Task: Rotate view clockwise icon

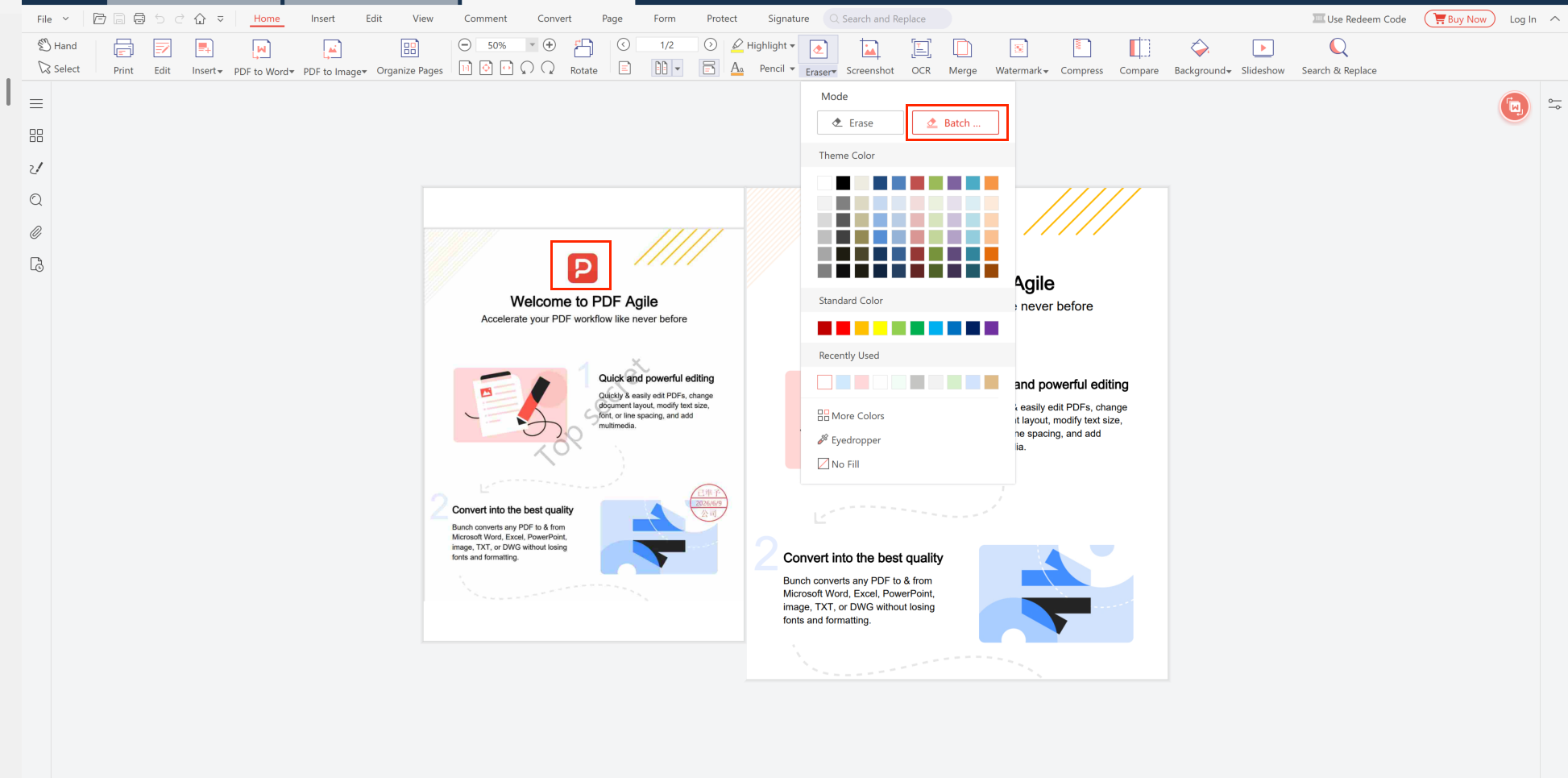Action: [x=548, y=69]
